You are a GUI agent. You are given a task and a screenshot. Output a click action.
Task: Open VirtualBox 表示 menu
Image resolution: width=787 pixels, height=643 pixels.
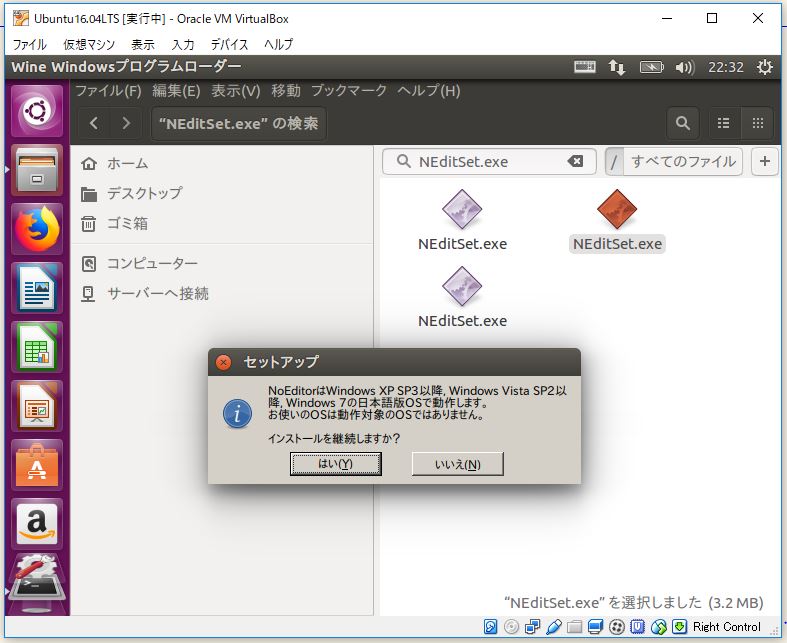tap(143, 45)
